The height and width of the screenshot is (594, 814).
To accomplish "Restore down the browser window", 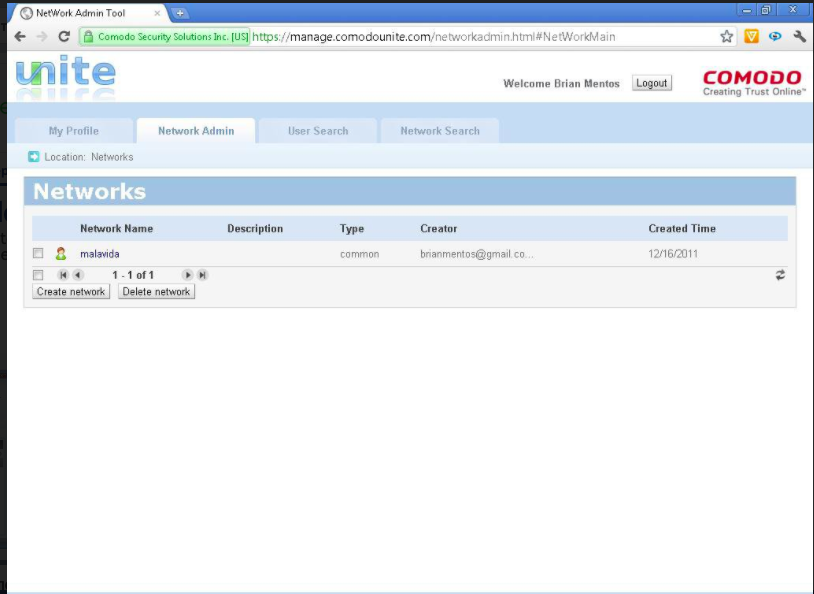I will (x=765, y=10).
